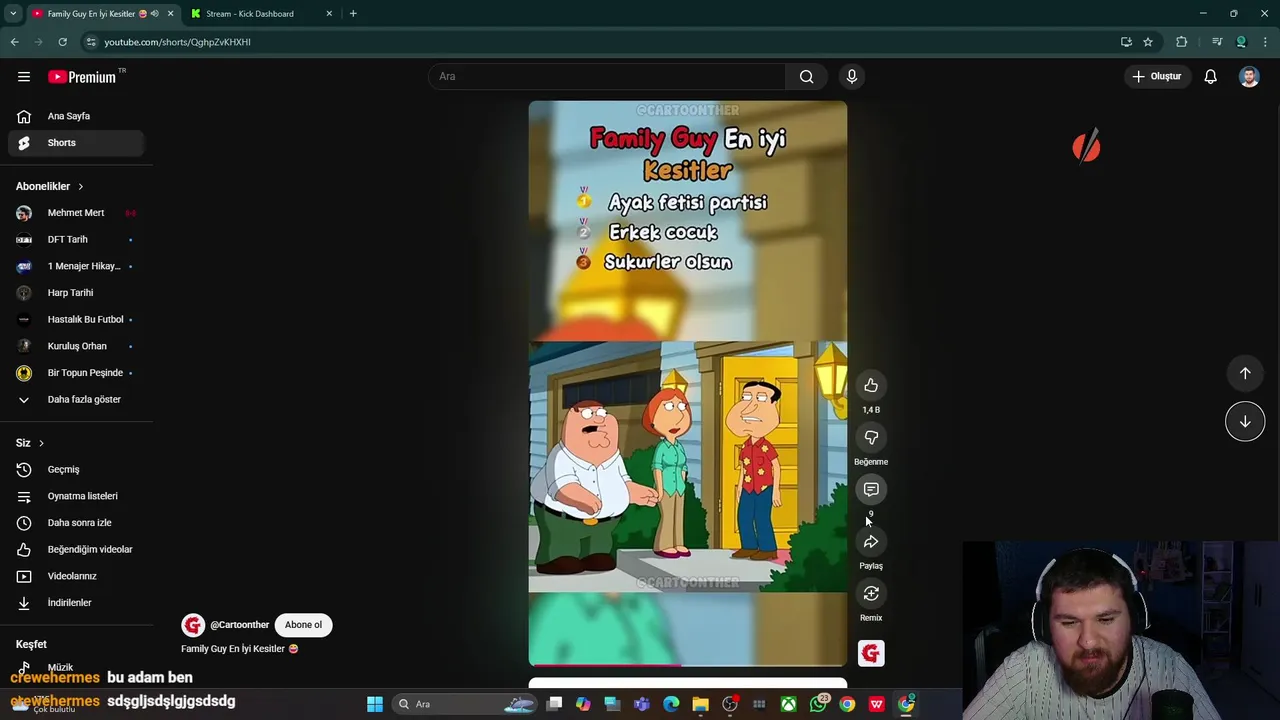Open media controls icon in Chrome toolbar
This screenshot has width=1280, height=720.
click(x=1217, y=42)
